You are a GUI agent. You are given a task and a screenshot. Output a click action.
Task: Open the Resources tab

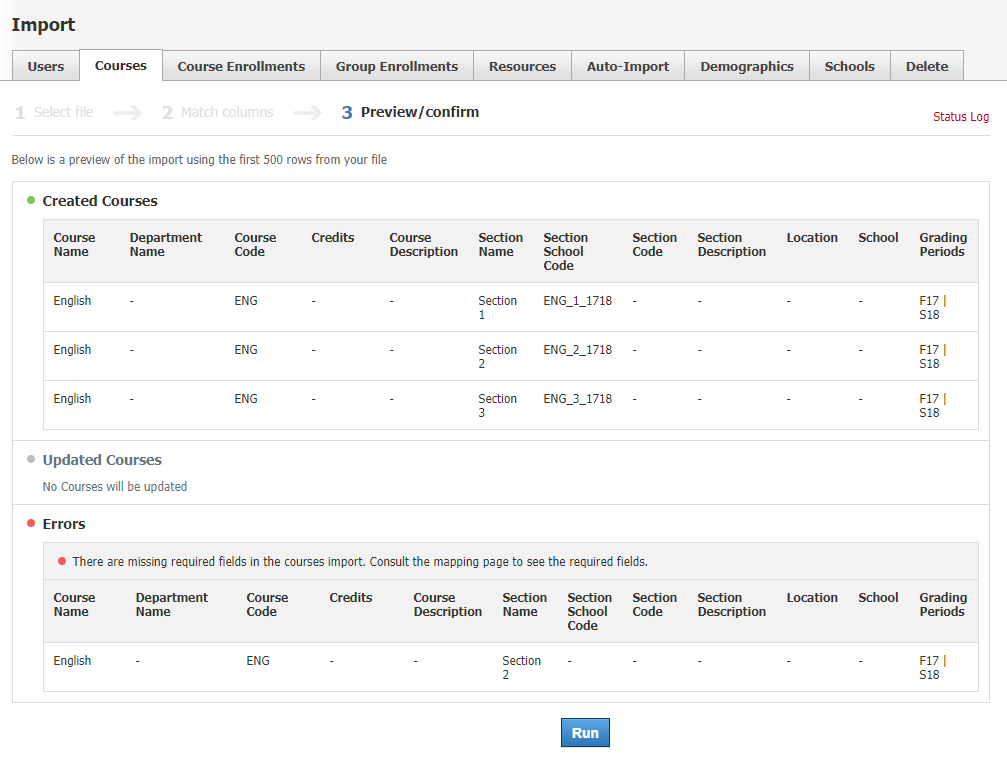tap(522, 66)
